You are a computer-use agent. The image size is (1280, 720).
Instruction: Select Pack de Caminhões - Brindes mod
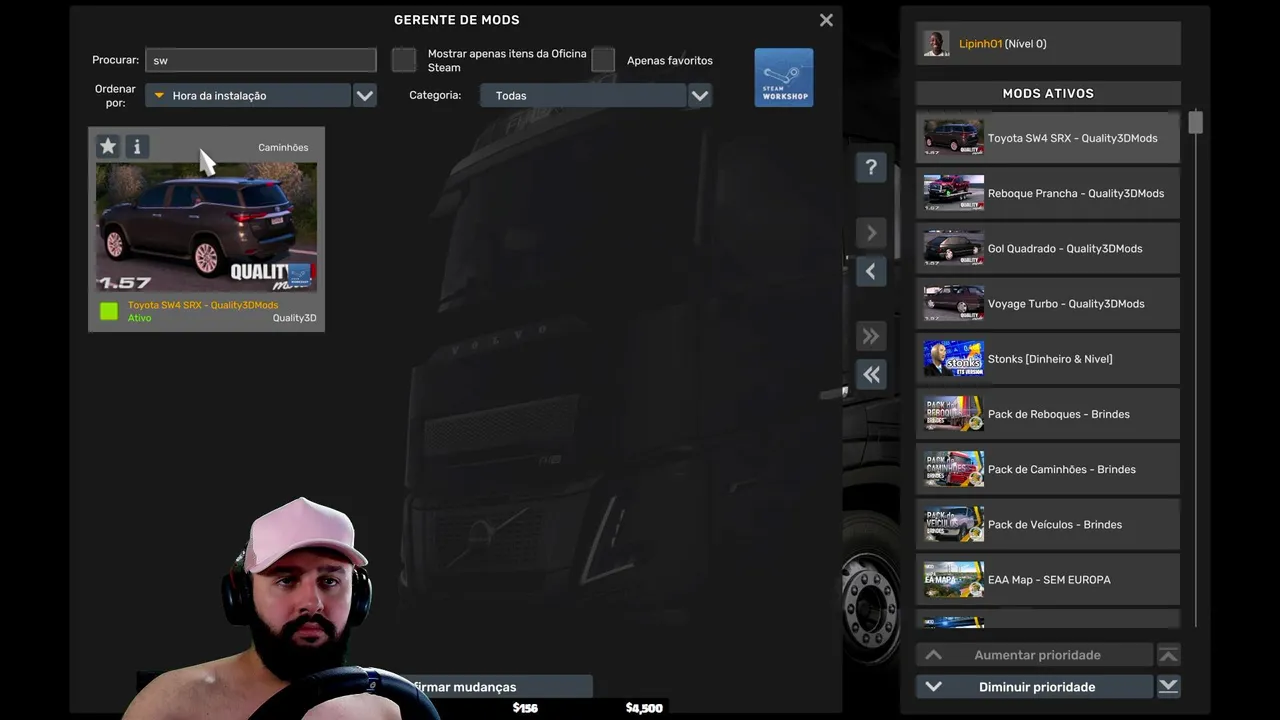[x=1048, y=469]
